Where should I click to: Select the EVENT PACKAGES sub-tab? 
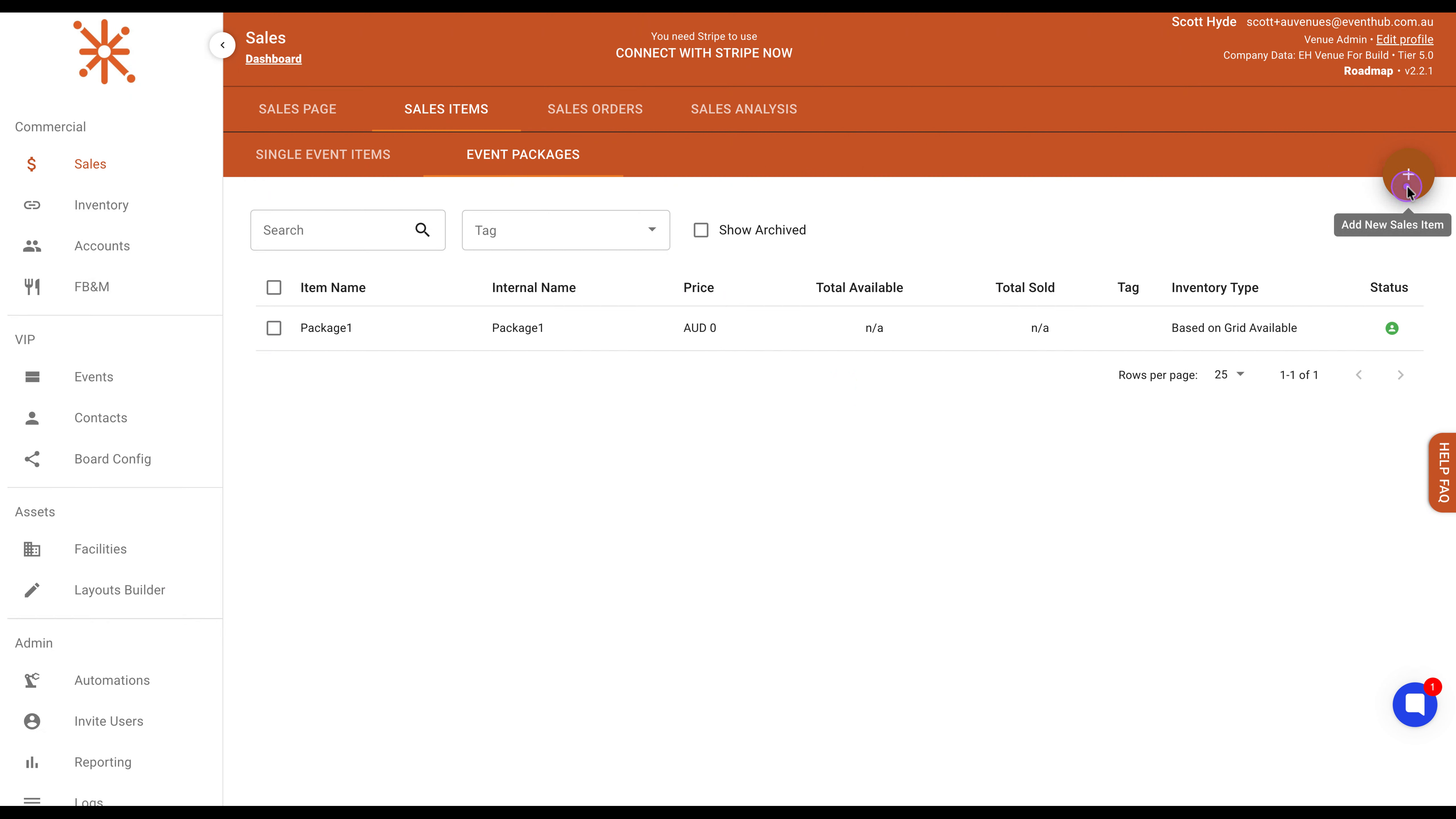click(523, 155)
